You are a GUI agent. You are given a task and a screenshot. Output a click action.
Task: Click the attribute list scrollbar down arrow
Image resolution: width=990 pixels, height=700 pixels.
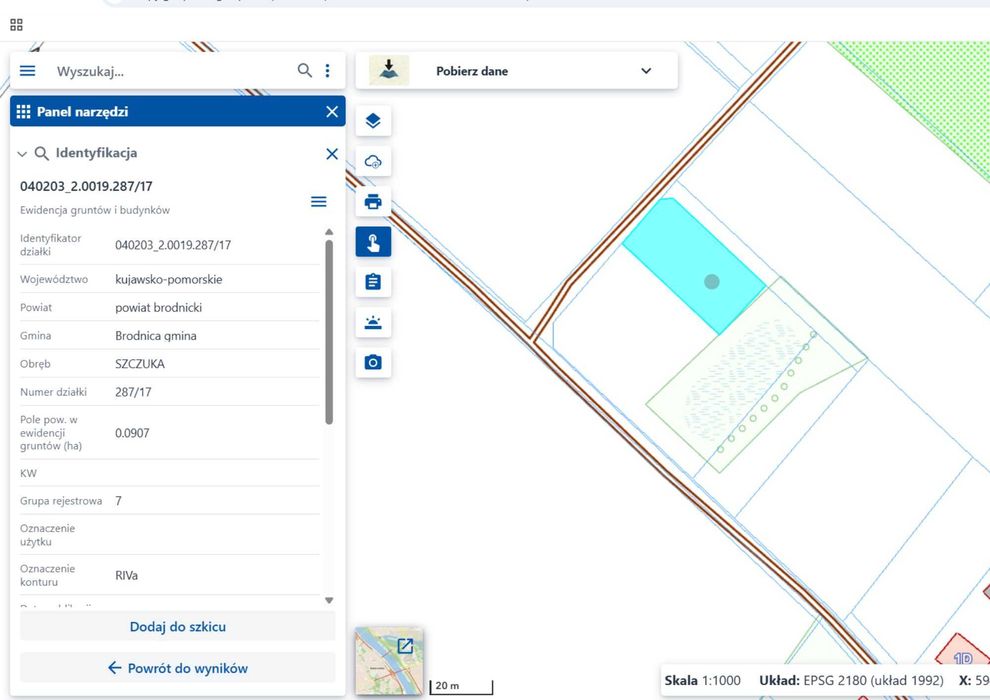[329, 600]
